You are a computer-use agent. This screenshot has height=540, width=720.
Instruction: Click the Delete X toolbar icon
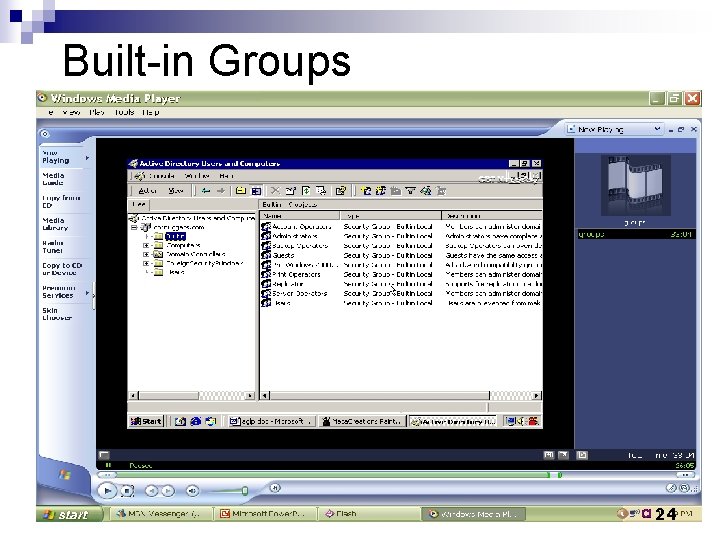coord(275,191)
